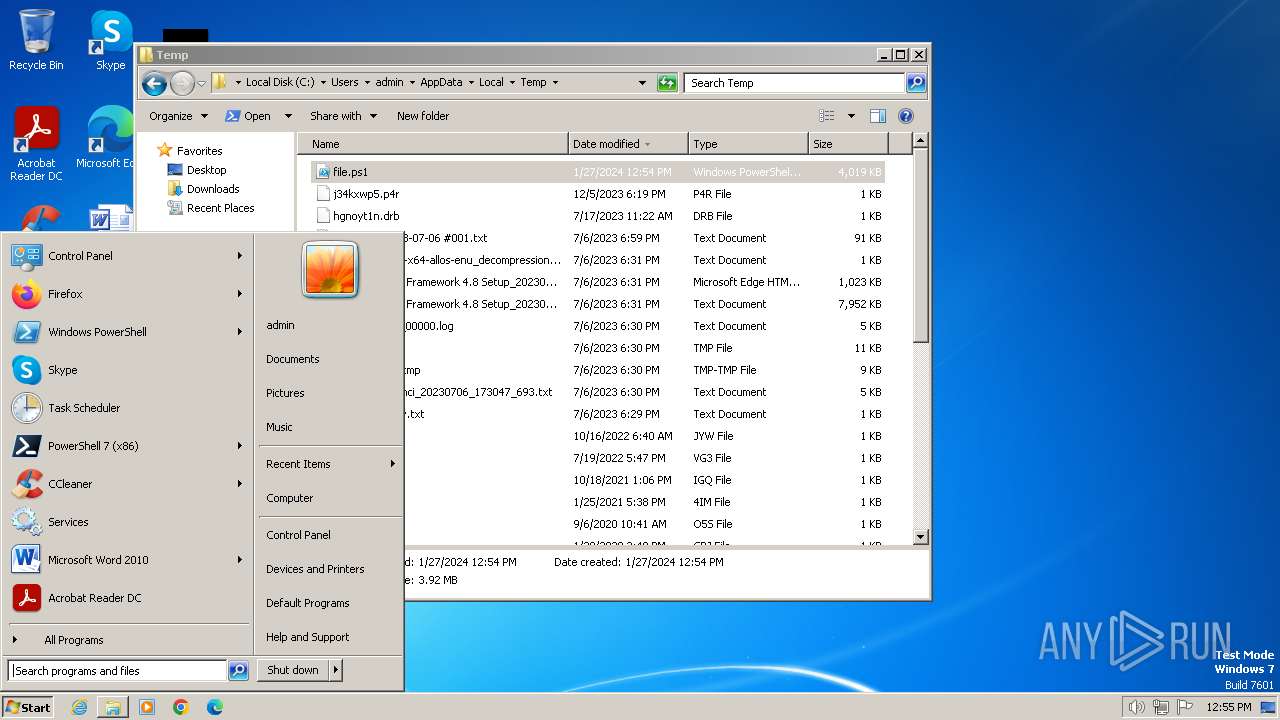Launch PowerShell 7 (x86) entry
Screen dimensions: 1280x720
point(127,446)
